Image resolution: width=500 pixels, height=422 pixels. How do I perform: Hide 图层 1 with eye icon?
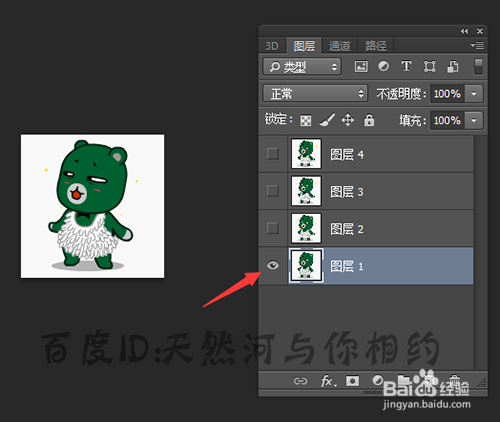click(273, 265)
